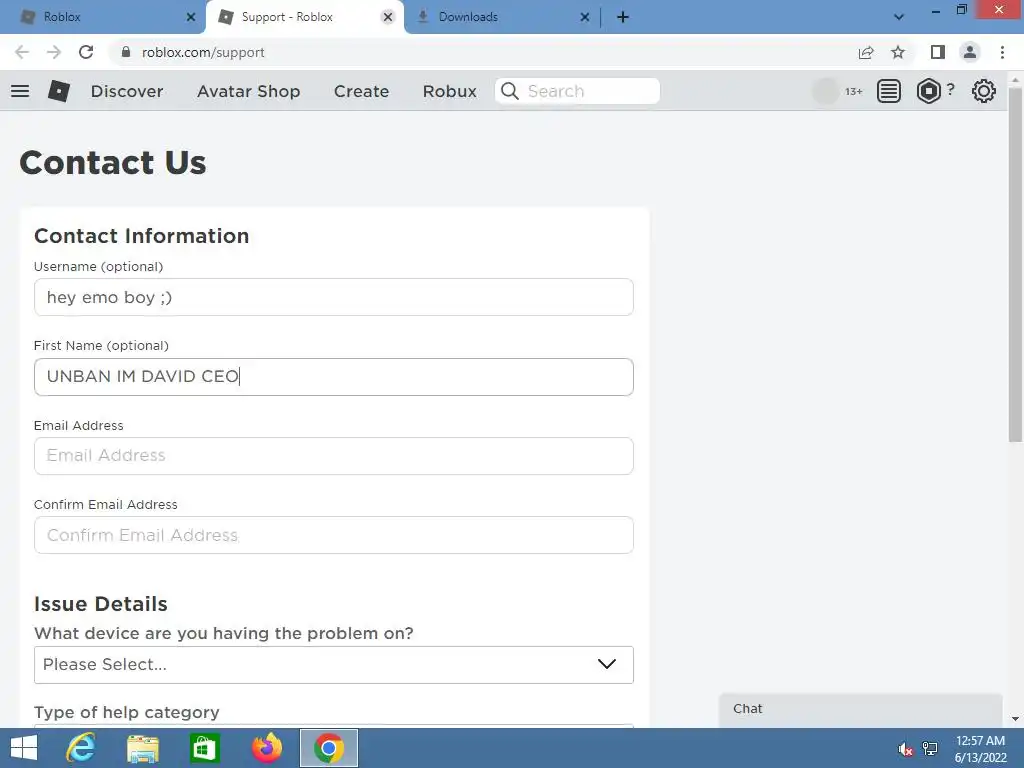Open the Discover menu item
Viewport: 1024px width, 768px height.
tap(127, 91)
